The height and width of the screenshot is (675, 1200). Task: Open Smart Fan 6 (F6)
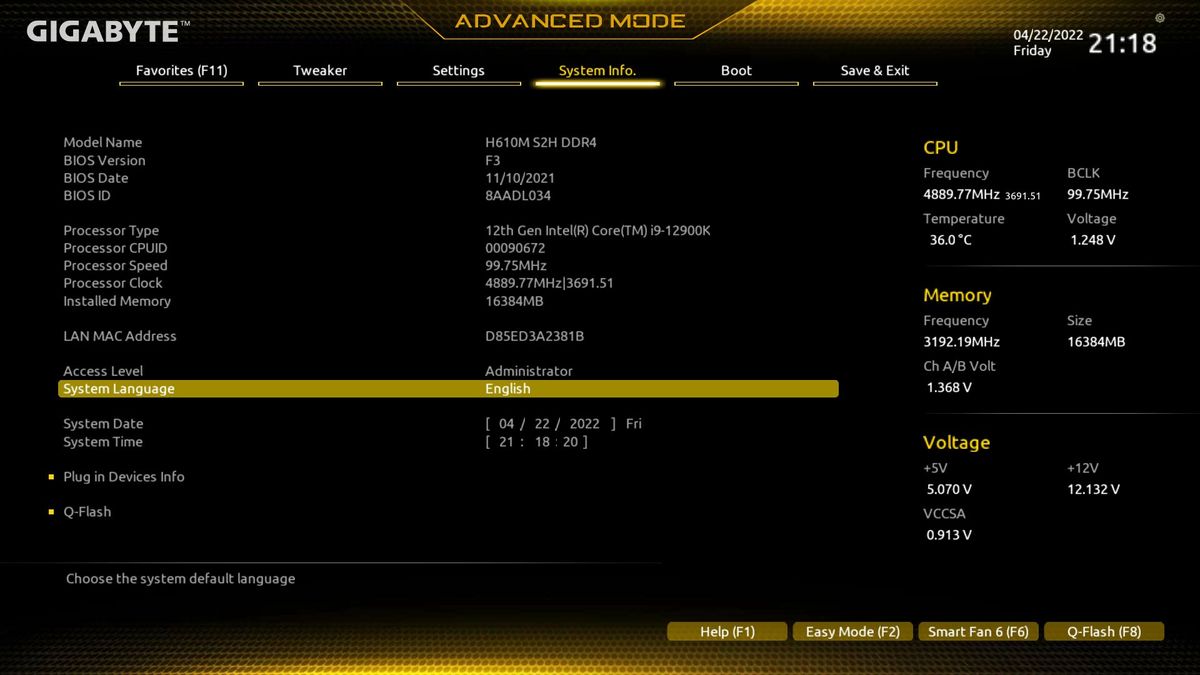[x=978, y=632]
